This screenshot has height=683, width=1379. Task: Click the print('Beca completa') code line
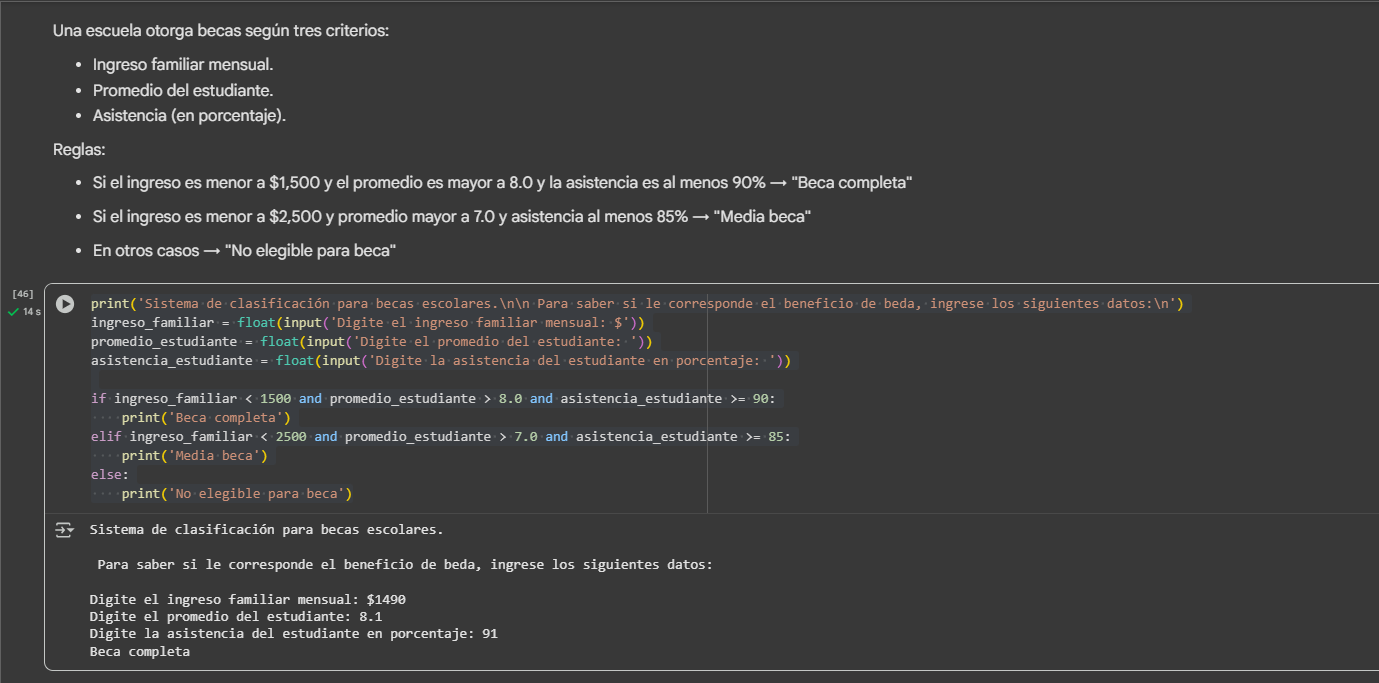[206, 418]
